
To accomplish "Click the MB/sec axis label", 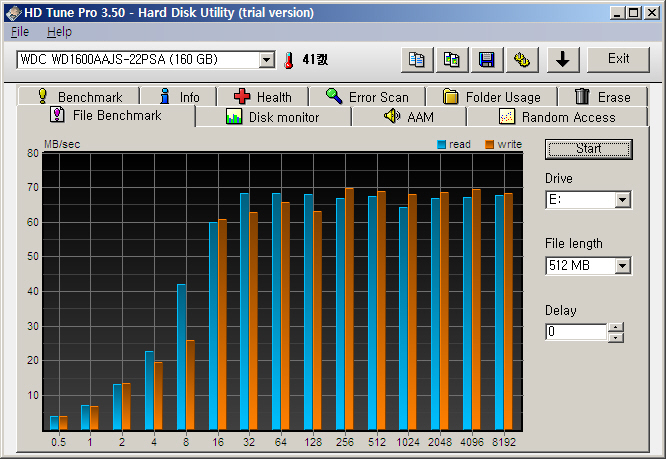I will point(62,144).
